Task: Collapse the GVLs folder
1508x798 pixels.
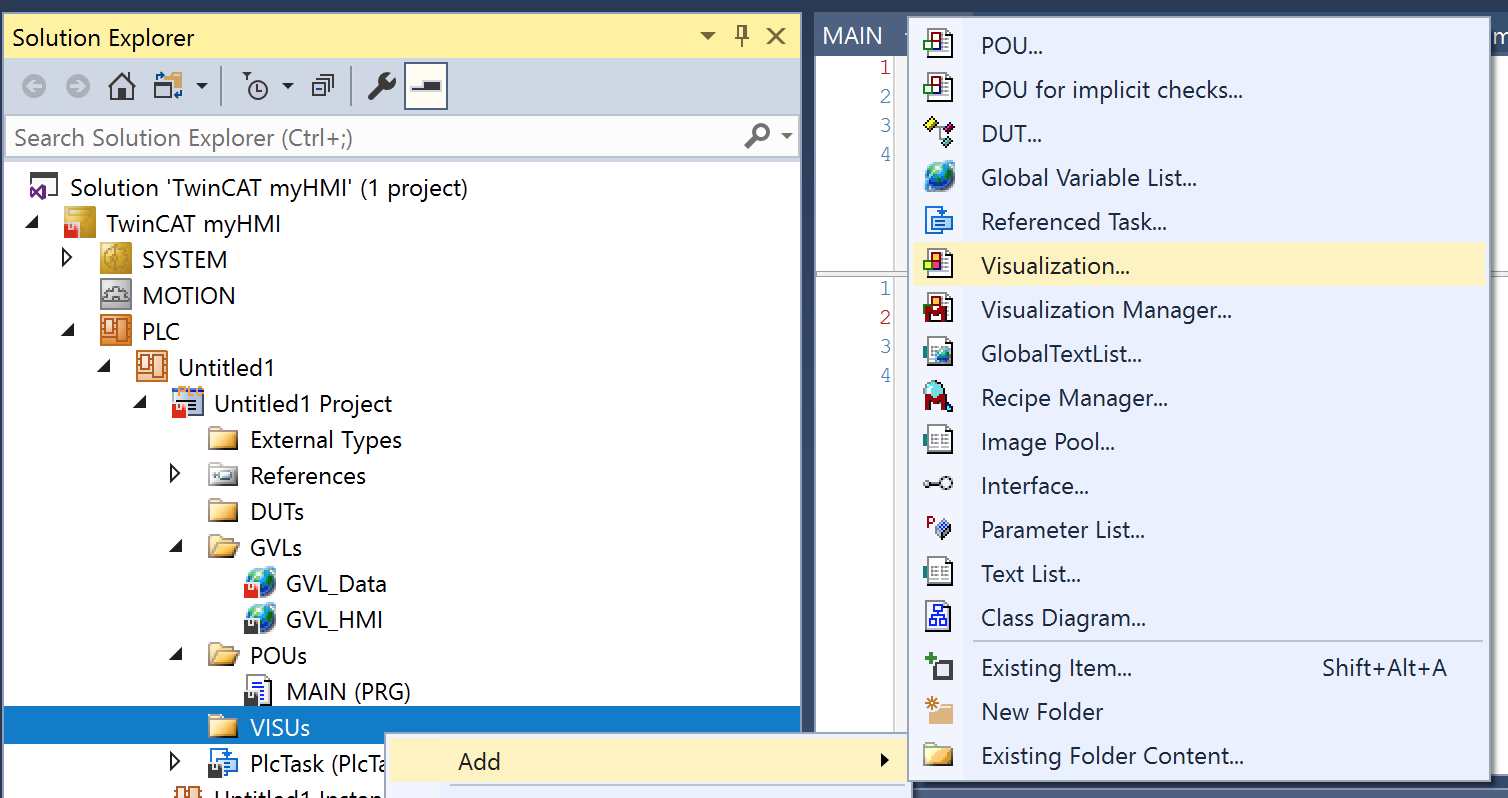Action: pyautogui.click(x=176, y=547)
